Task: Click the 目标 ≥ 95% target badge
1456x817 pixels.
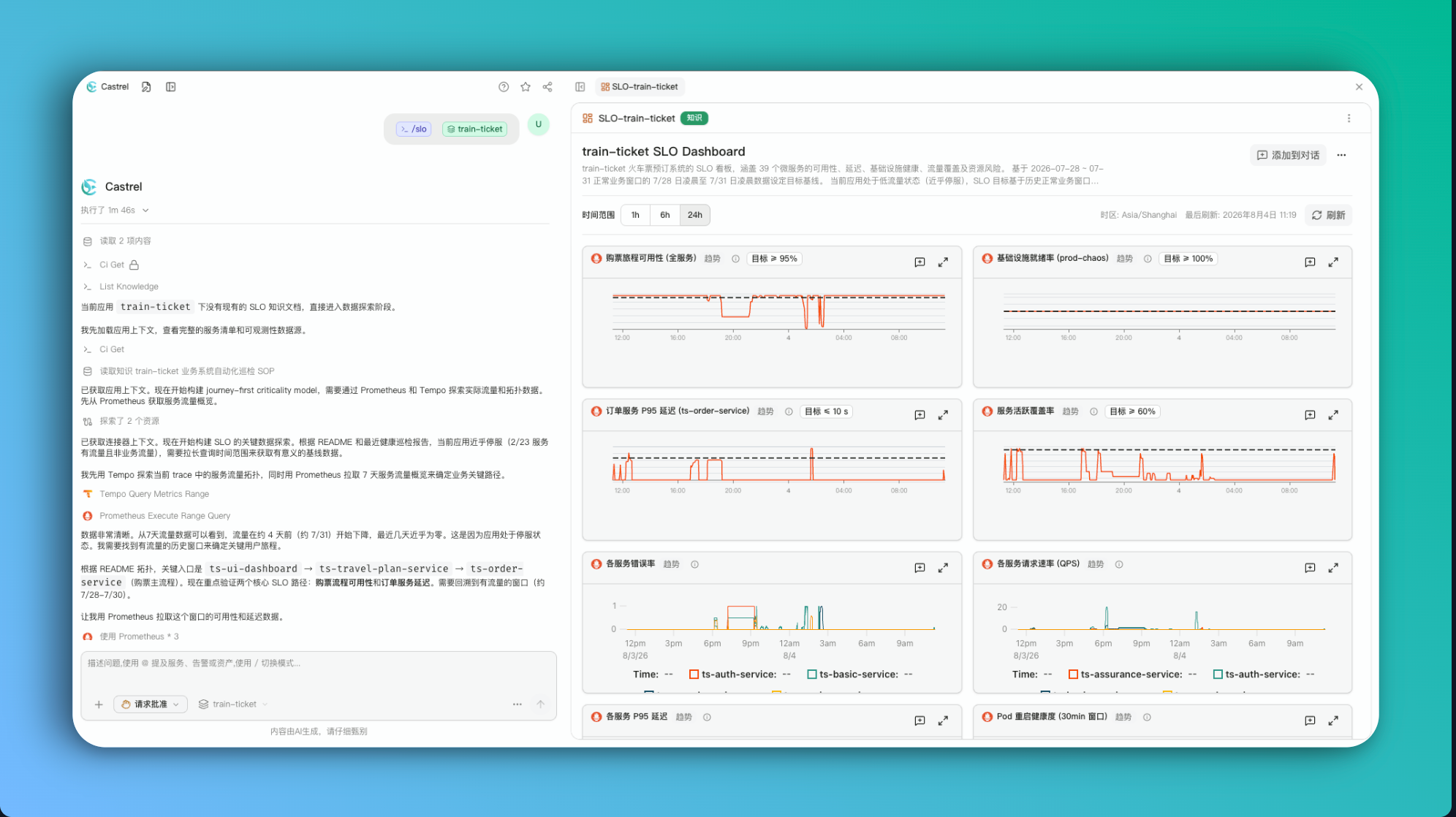Action: (775, 259)
